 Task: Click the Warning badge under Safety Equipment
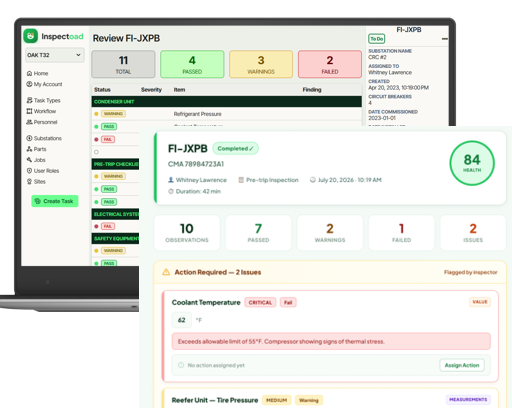(113, 250)
